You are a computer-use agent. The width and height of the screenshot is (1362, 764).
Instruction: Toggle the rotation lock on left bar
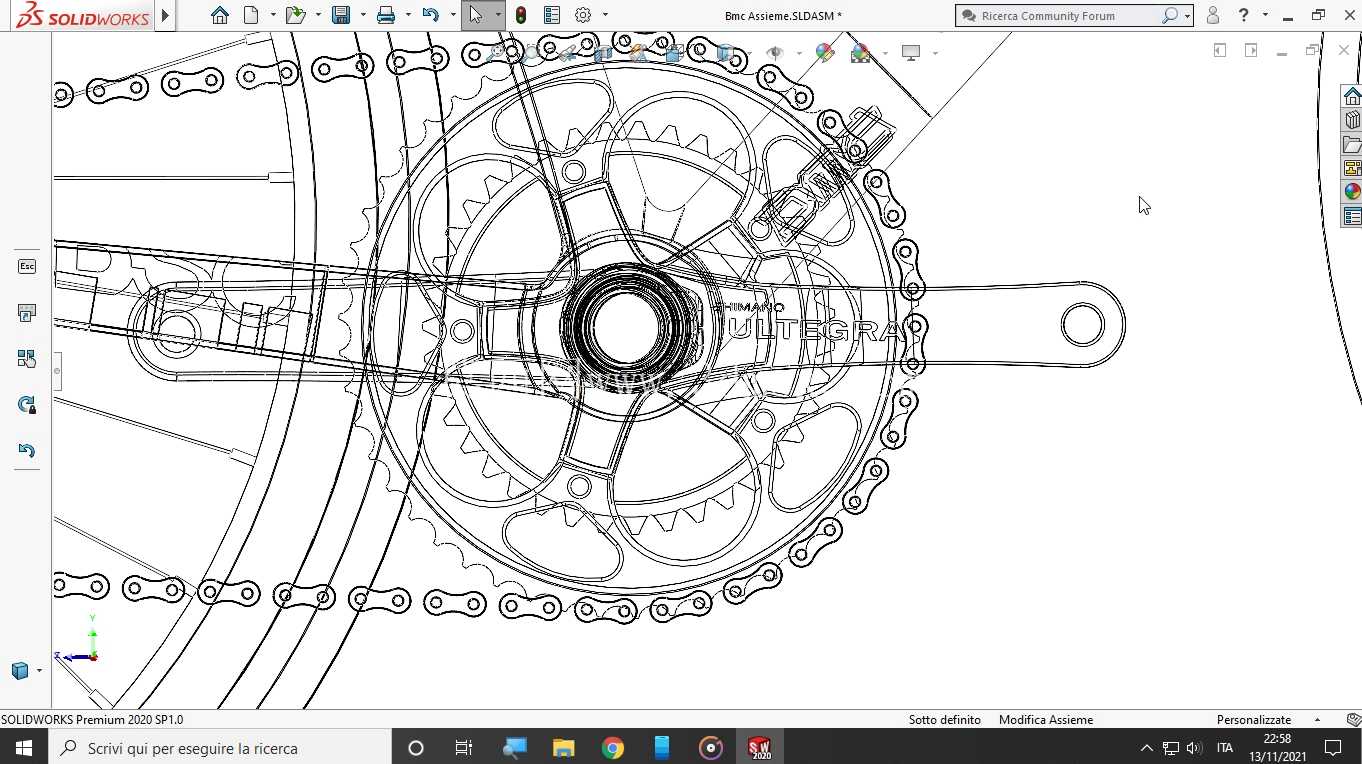pyautogui.click(x=27, y=404)
